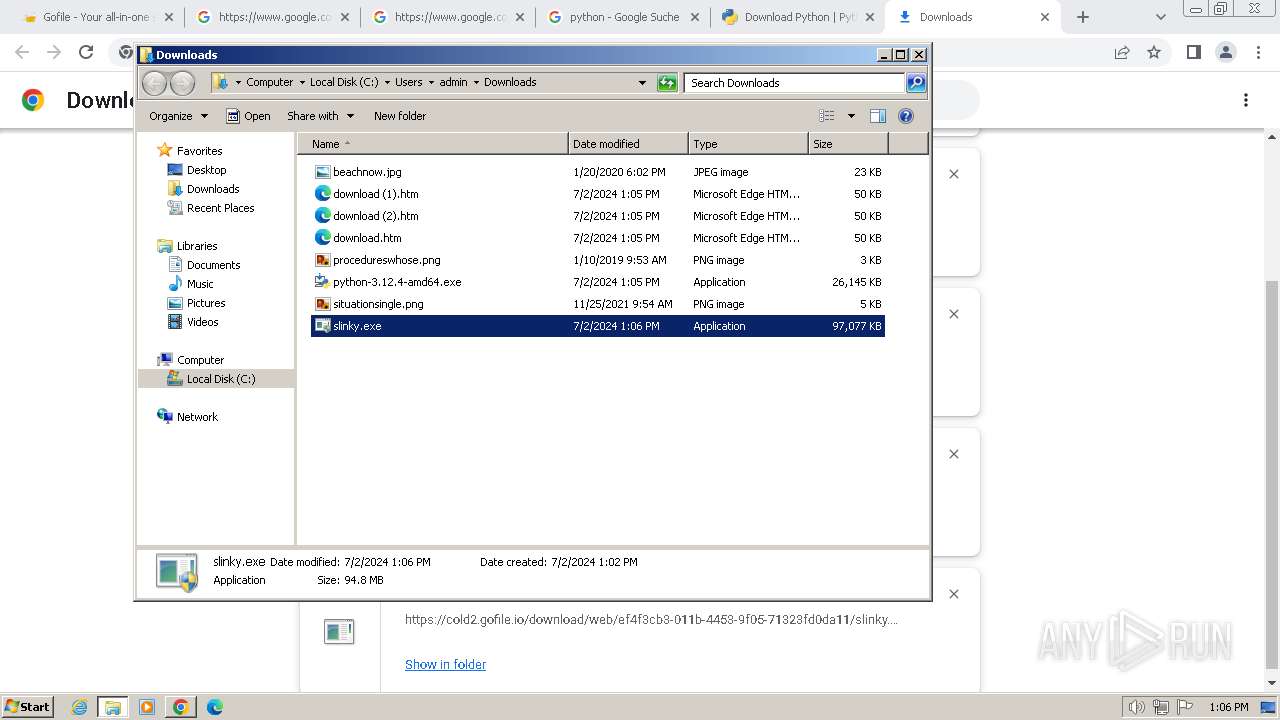Image resolution: width=1280 pixels, height=720 pixels.
Task: Select file download.htm
Action: 367,238
